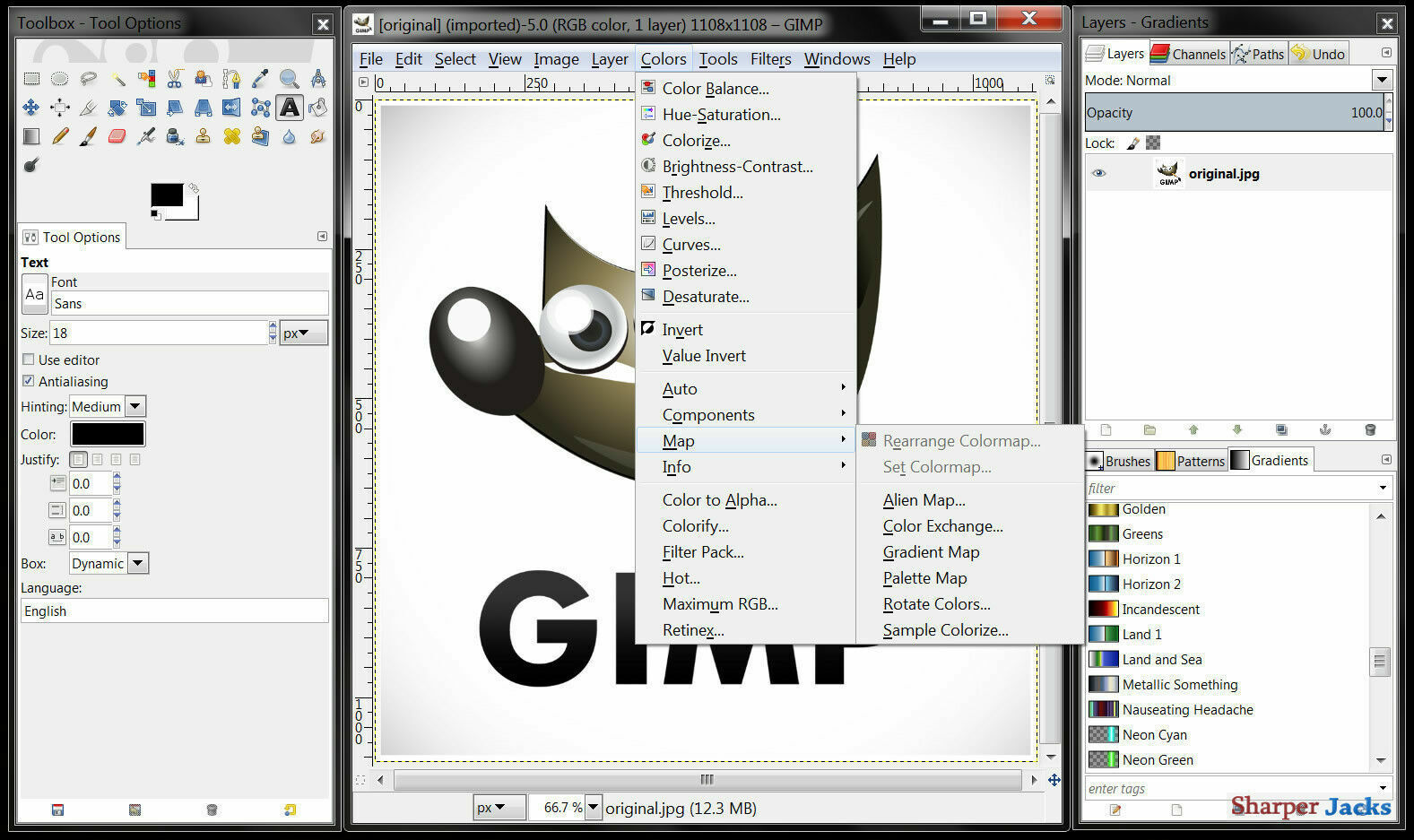Toggle the lock pixels paintbrush icon
This screenshot has width=1414, height=840.
[x=1133, y=143]
